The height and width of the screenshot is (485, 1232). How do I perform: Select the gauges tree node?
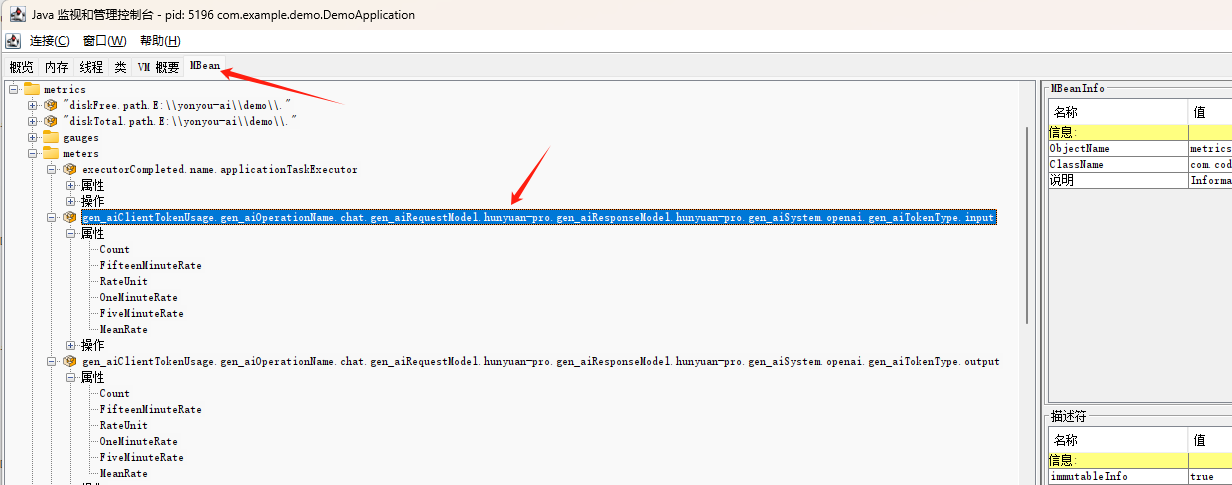pyautogui.click(x=81, y=137)
